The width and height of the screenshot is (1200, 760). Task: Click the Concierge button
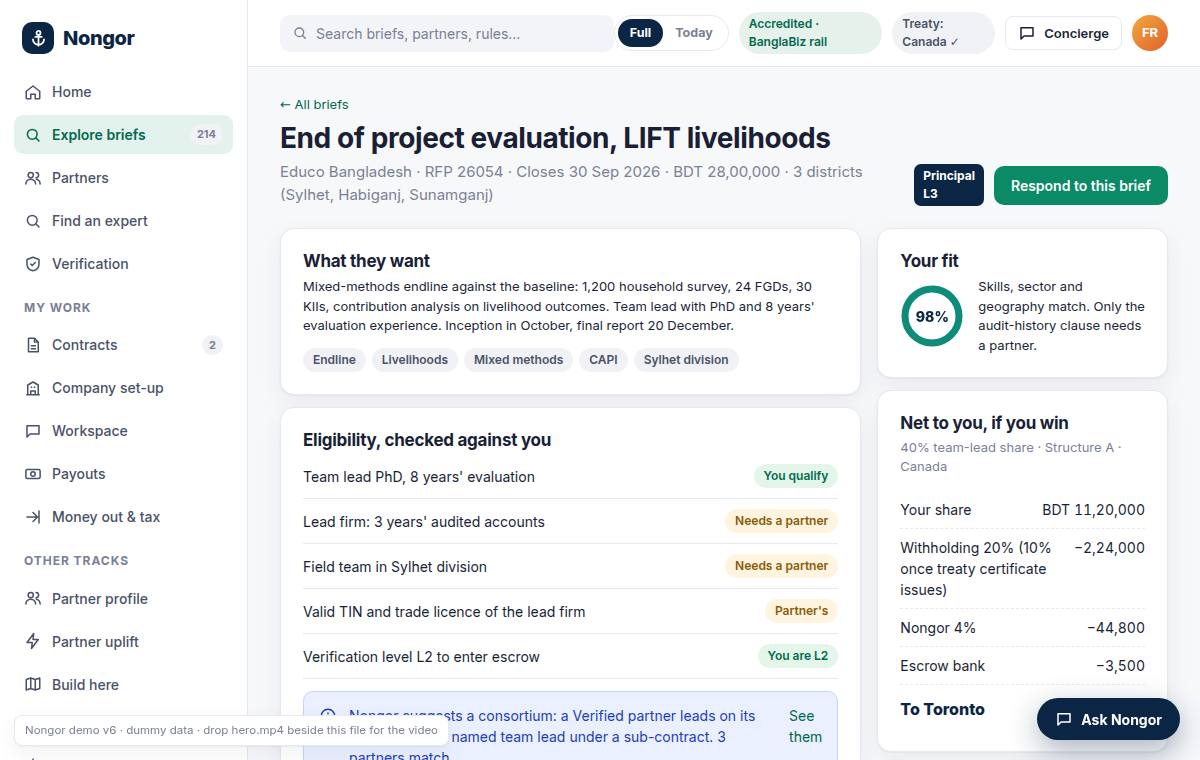(x=1064, y=34)
